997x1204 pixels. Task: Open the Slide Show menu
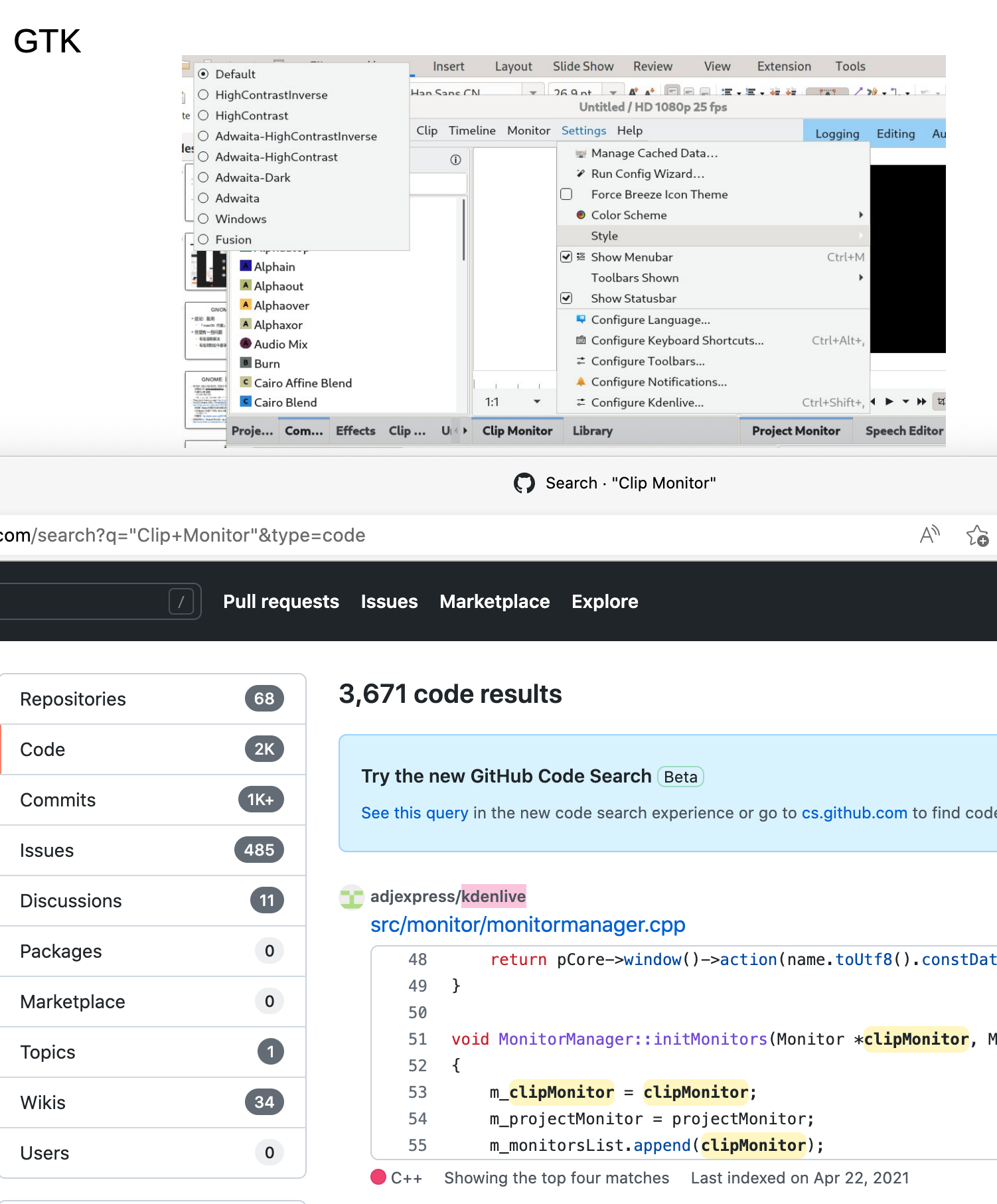[583, 66]
